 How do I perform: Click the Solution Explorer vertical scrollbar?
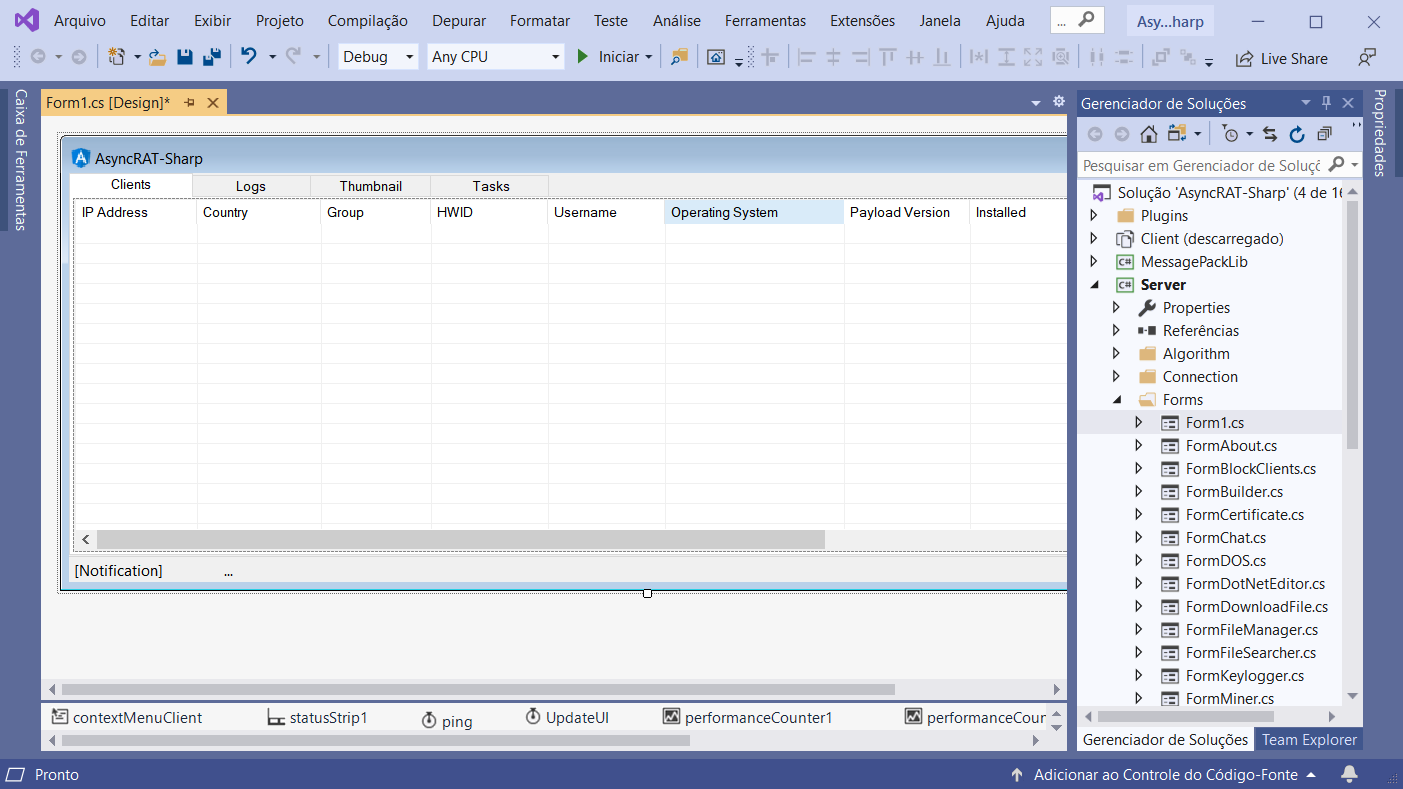point(1352,325)
